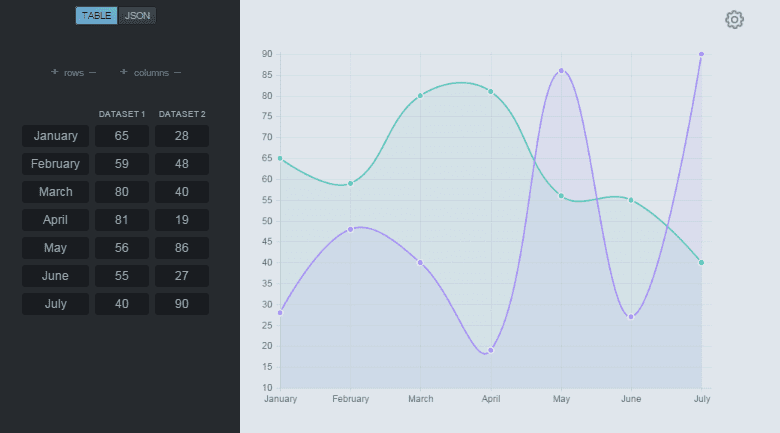
Task: Click the plus icon to add columns
Action: click(124, 72)
